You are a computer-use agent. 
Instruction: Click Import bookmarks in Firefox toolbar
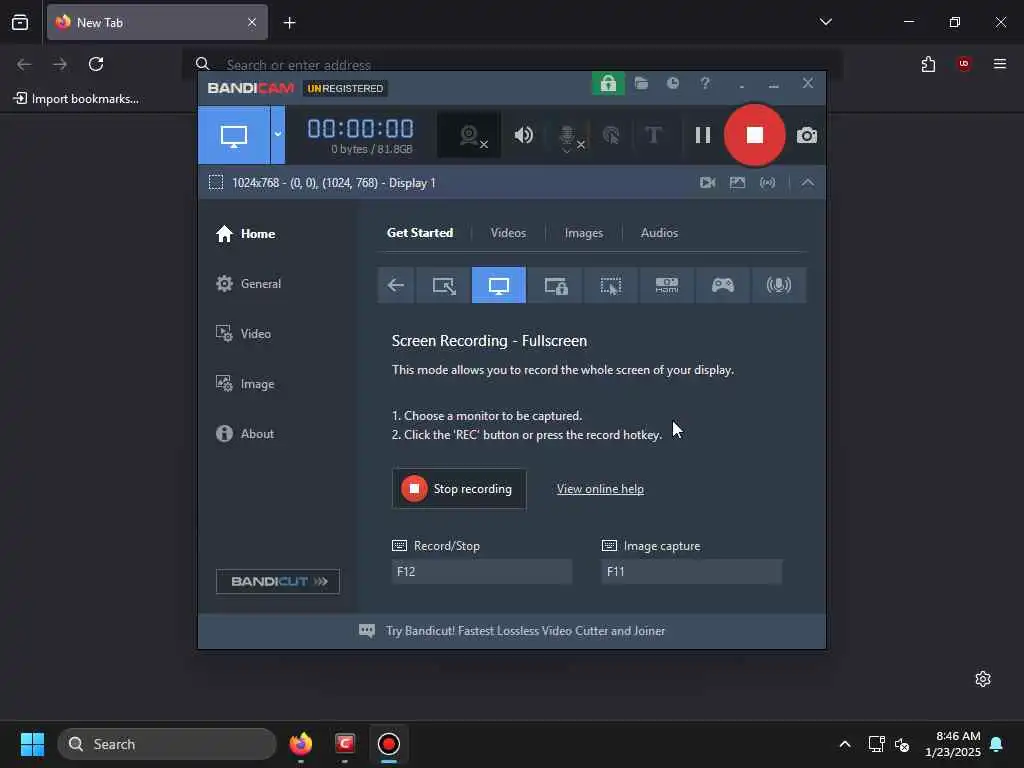[x=76, y=99]
